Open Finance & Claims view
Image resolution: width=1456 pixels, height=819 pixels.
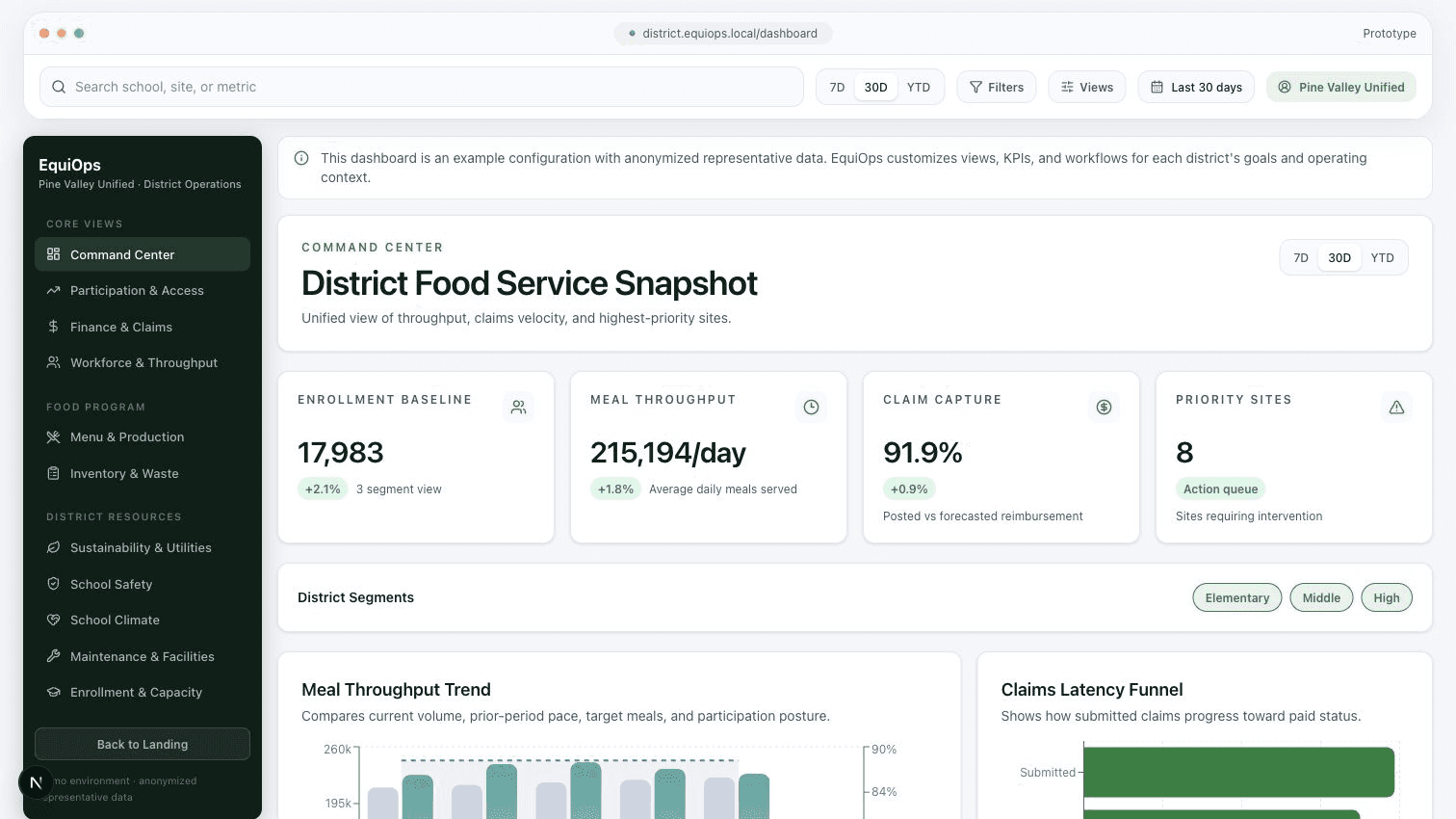(143, 327)
